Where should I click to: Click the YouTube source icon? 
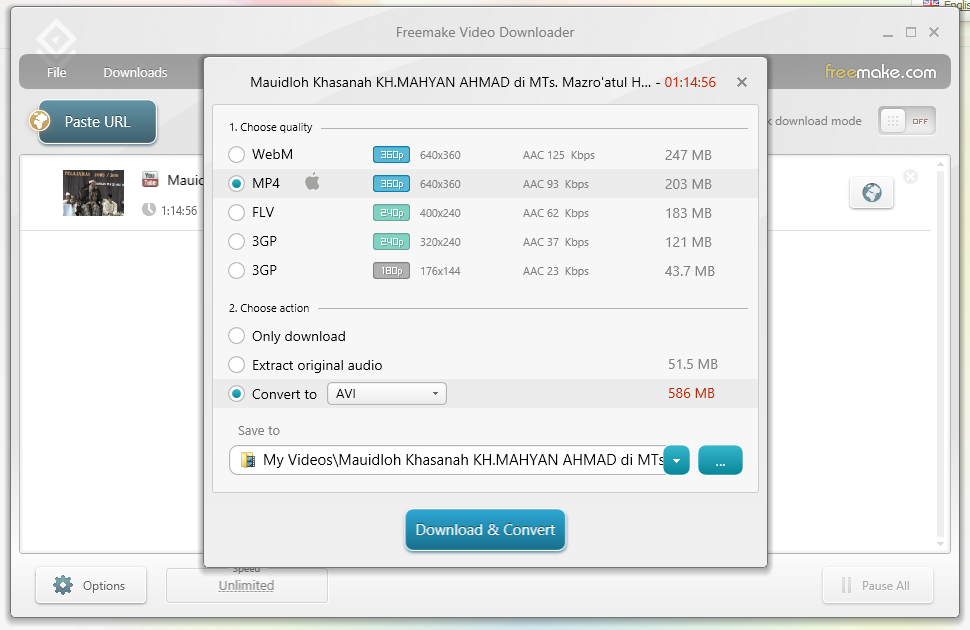(x=150, y=179)
